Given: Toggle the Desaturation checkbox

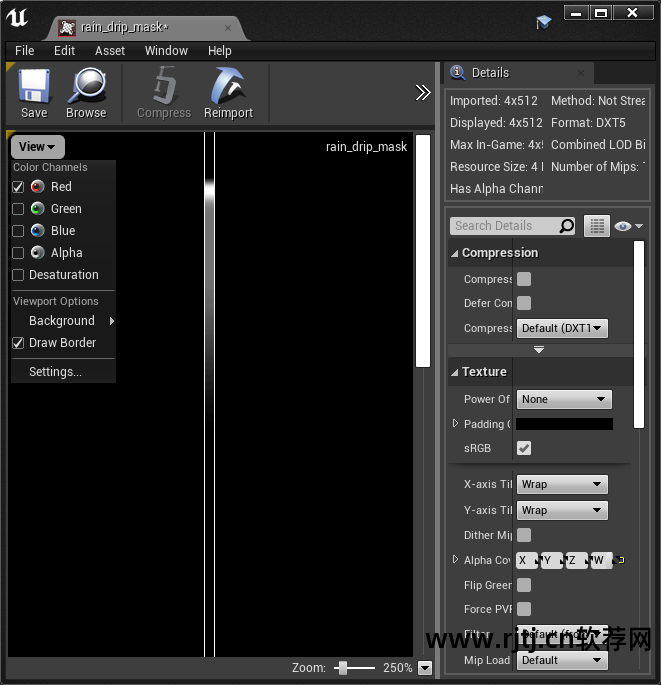Looking at the screenshot, I should click(18, 275).
